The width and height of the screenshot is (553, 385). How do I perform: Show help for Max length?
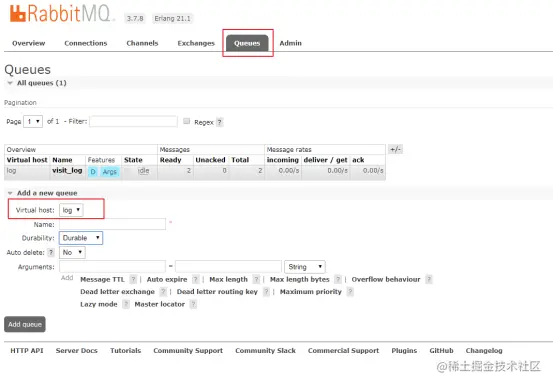256,280
